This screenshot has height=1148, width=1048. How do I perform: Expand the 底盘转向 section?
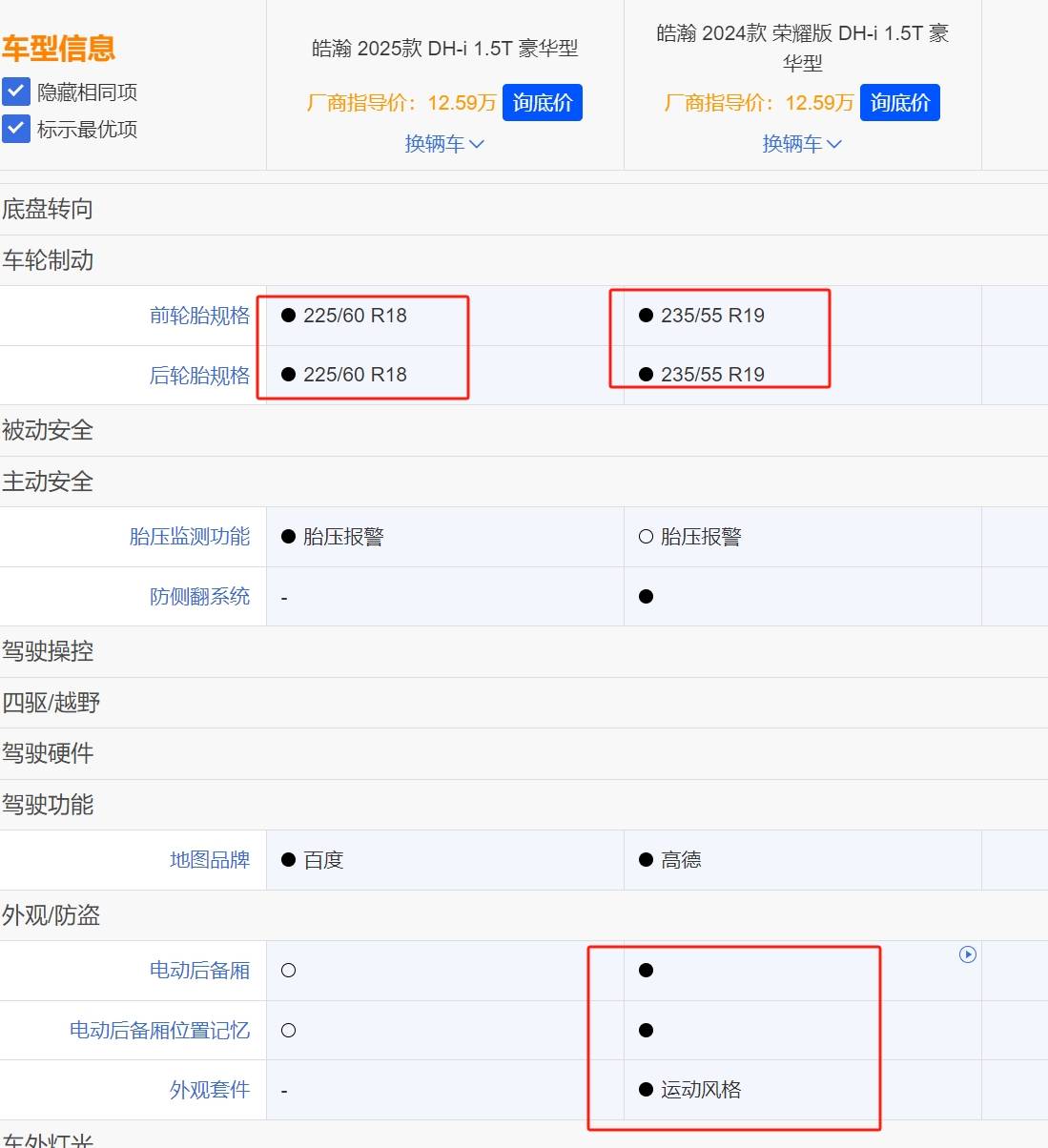pos(48,210)
